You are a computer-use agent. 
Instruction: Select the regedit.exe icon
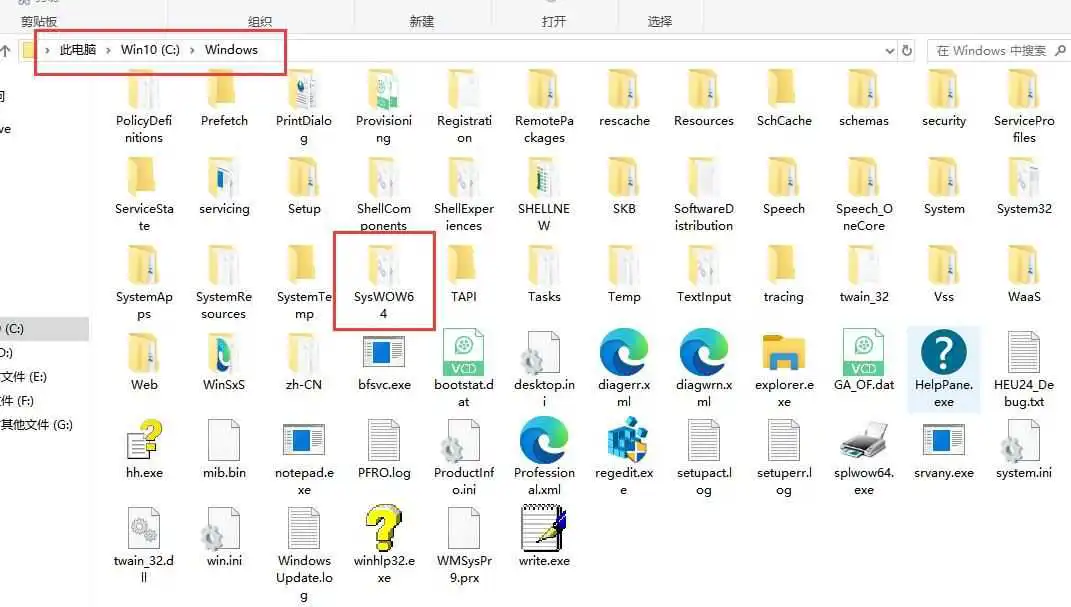(x=624, y=440)
